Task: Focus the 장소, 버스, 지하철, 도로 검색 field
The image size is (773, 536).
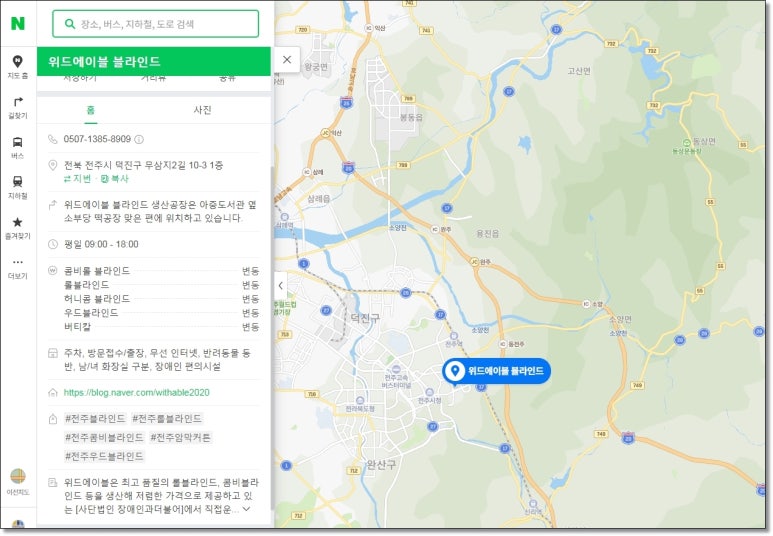Action: click(x=156, y=24)
